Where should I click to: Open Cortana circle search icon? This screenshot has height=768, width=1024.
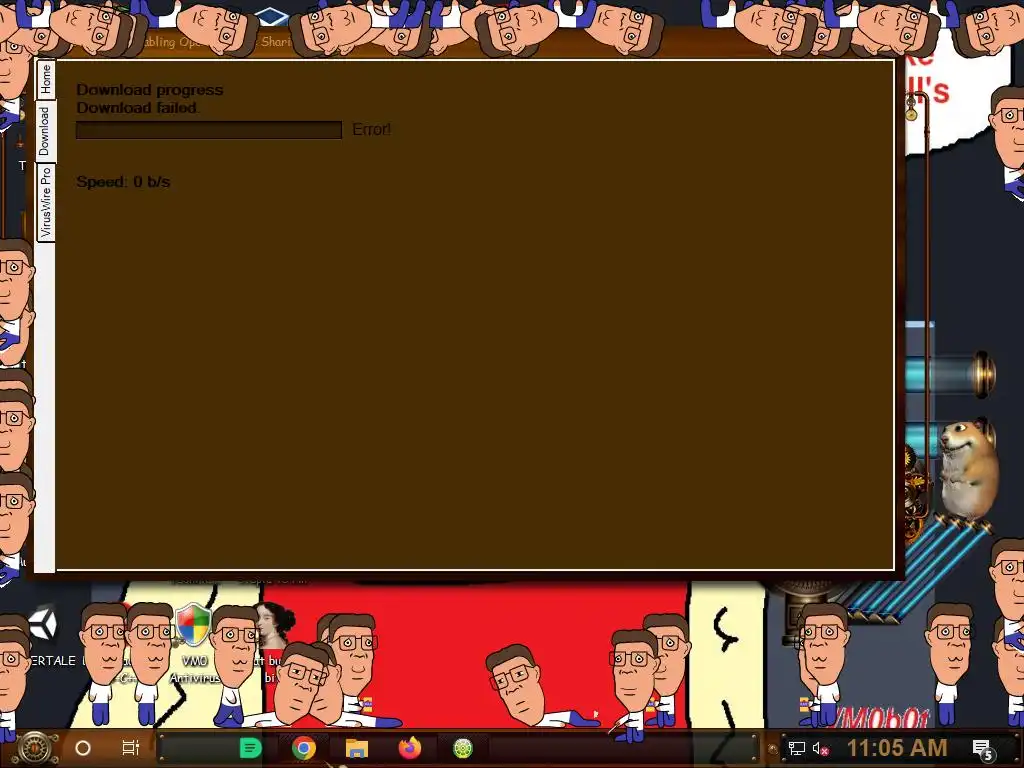(x=83, y=748)
